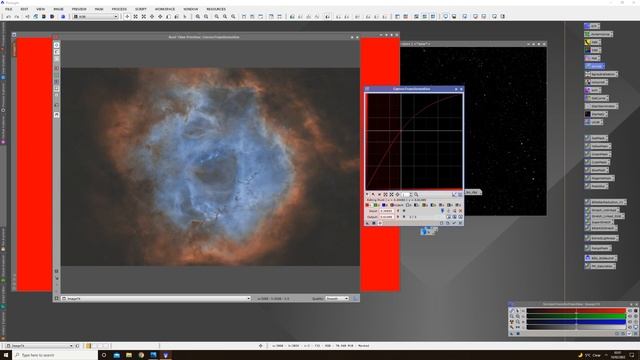
Task: Click the gray luminance bar in ScreenTransferFunction
Action: click(x=576, y=327)
